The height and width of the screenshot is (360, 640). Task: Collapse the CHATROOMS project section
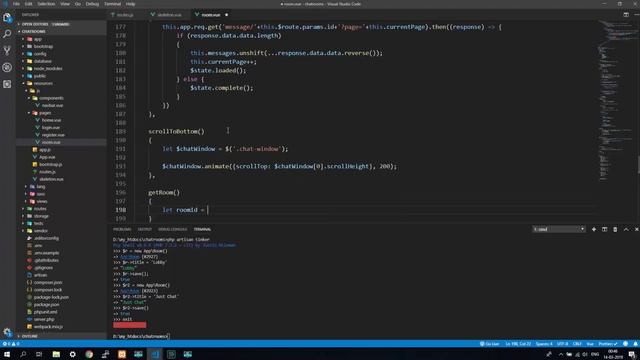(61, 31)
